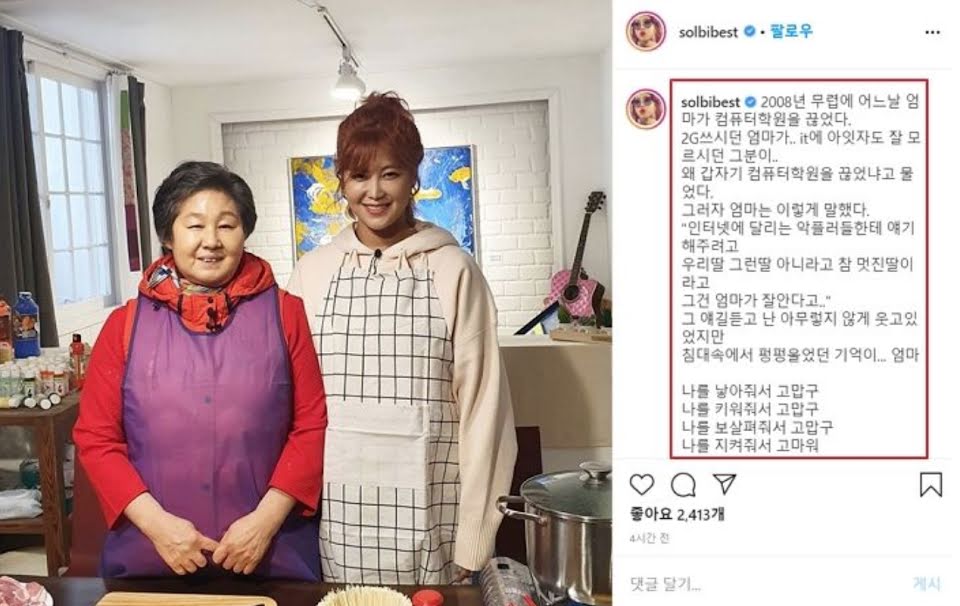
Task: Click the blue painting in the photo
Action: pyautogui.click(x=383, y=202)
